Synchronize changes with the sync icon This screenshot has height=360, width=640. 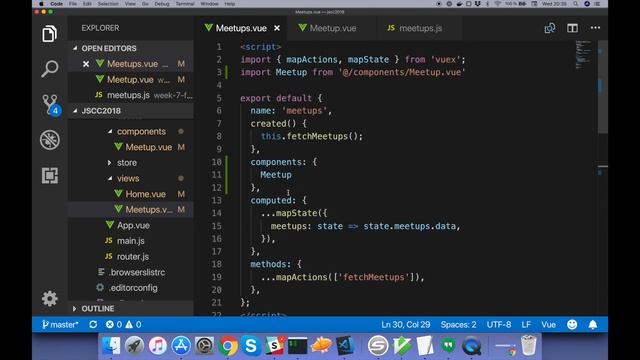point(93,324)
